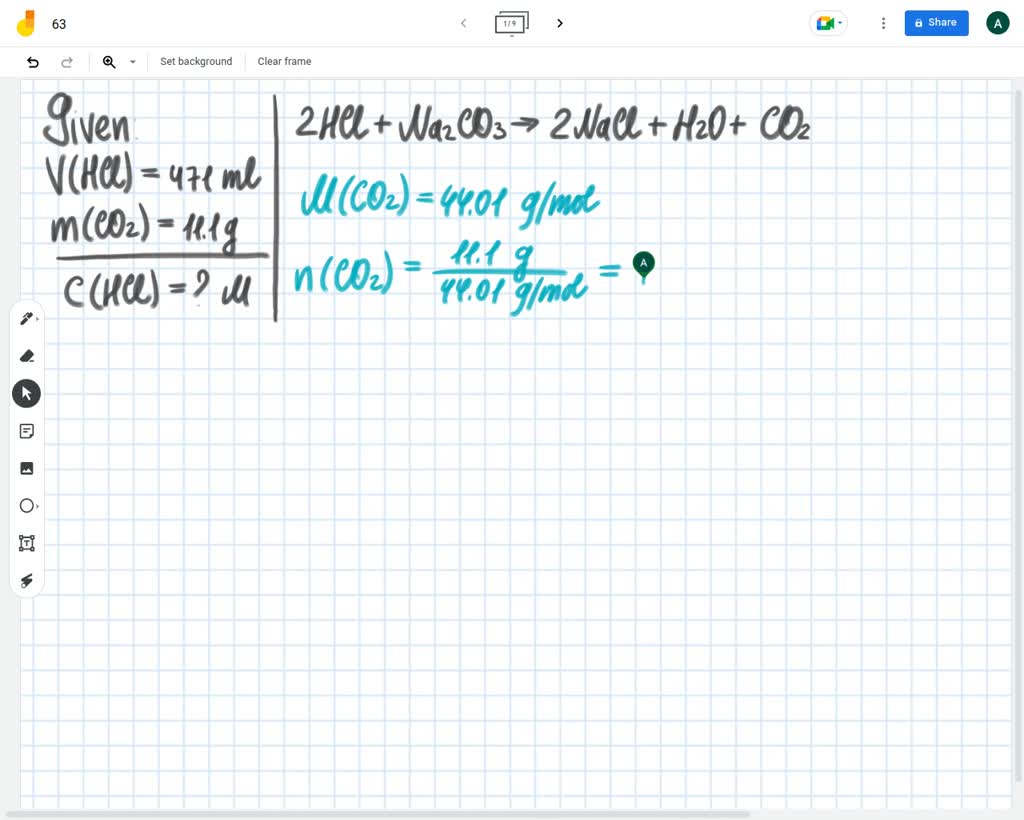Activate the pointer selection tool
The image size is (1024, 820).
[x=26, y=393]
